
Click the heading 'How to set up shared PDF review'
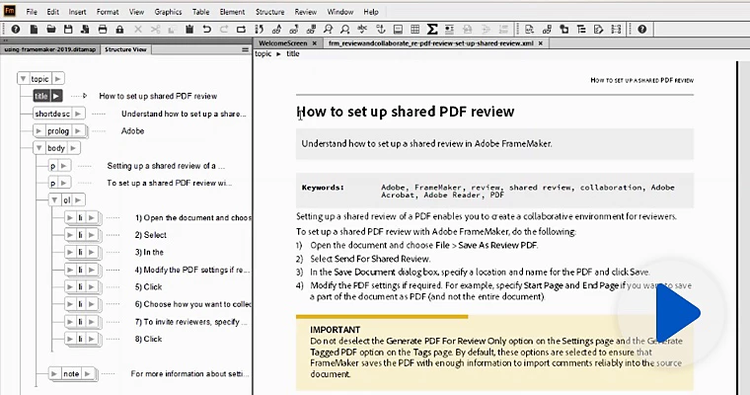click(406, 112)
